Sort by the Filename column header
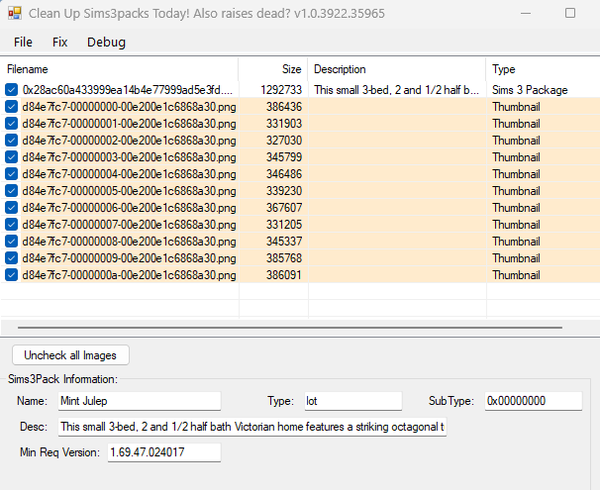Image resolution: width=600 pixels, height=490 pixels. [x=119, y=69]
